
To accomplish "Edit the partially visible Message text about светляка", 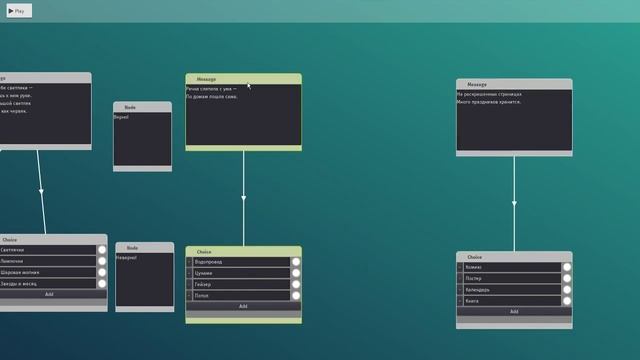I will tap(45, 114).
